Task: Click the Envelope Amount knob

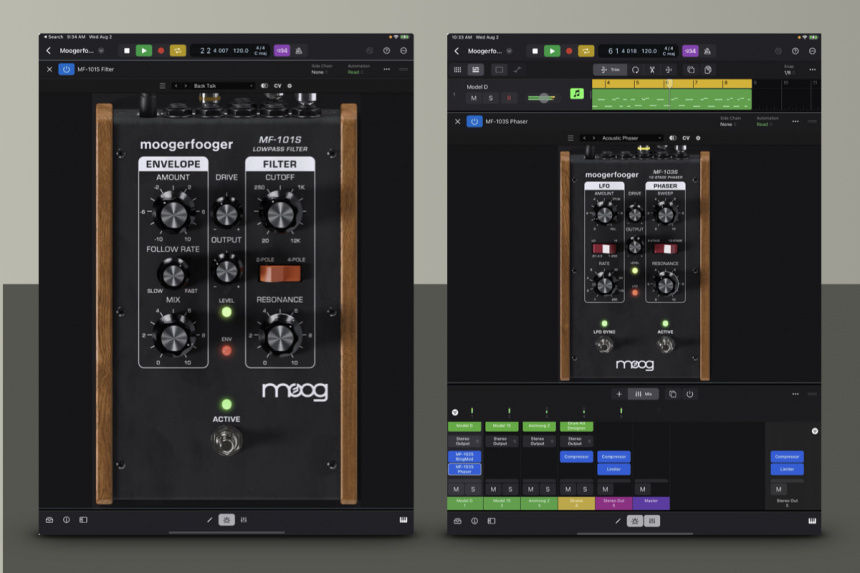Action: coord(173,213)
